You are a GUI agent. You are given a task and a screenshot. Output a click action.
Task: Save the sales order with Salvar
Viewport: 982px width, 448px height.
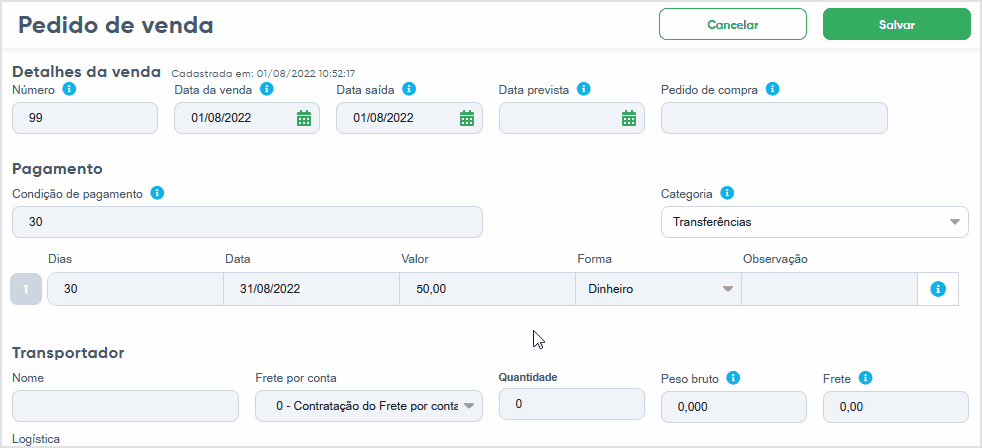click(x=897, y=24)
